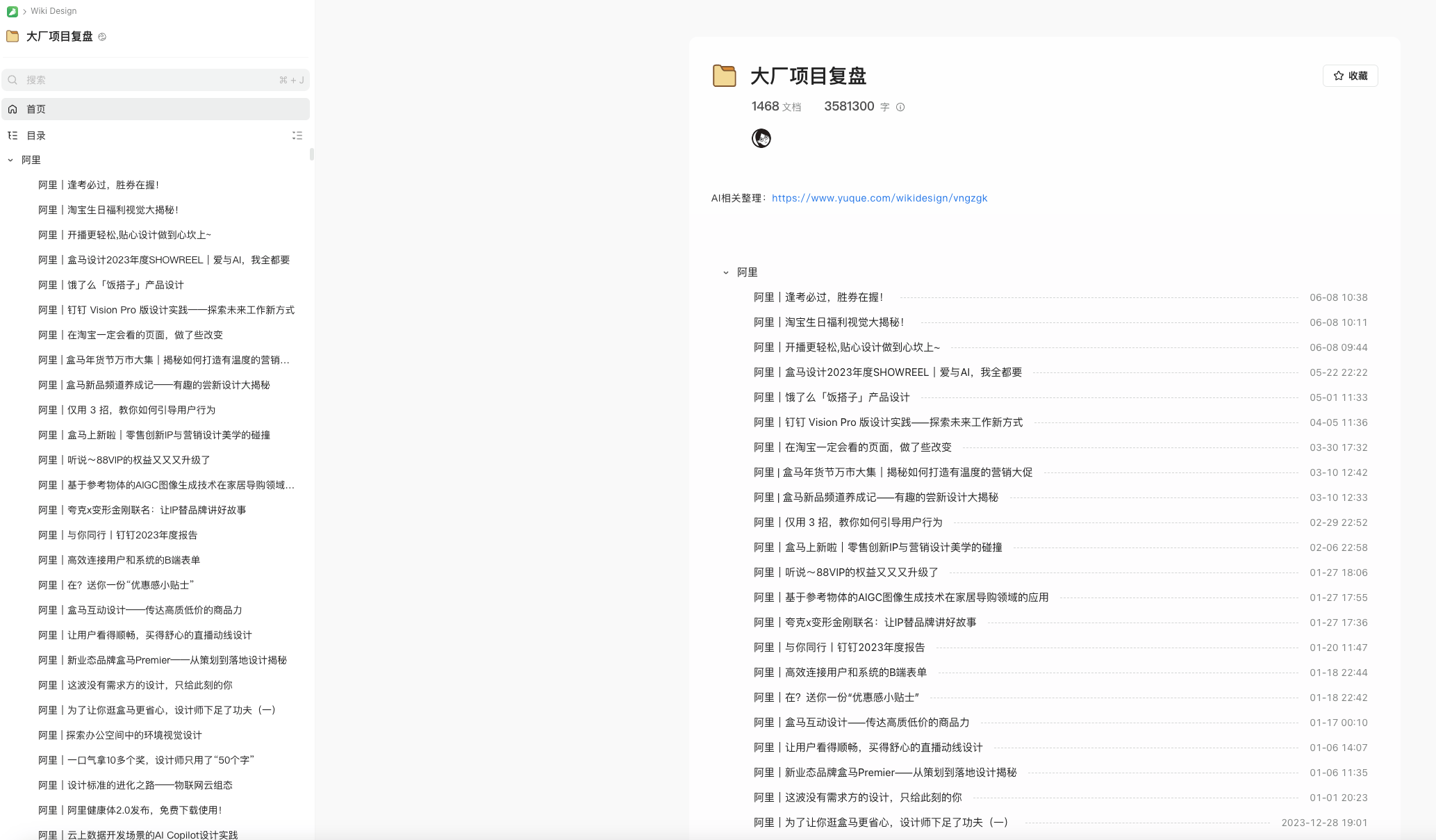1436x840 pixels.
Task: Click the public visibility icon next to 大厂项目复盘
Action: [102, 37]
